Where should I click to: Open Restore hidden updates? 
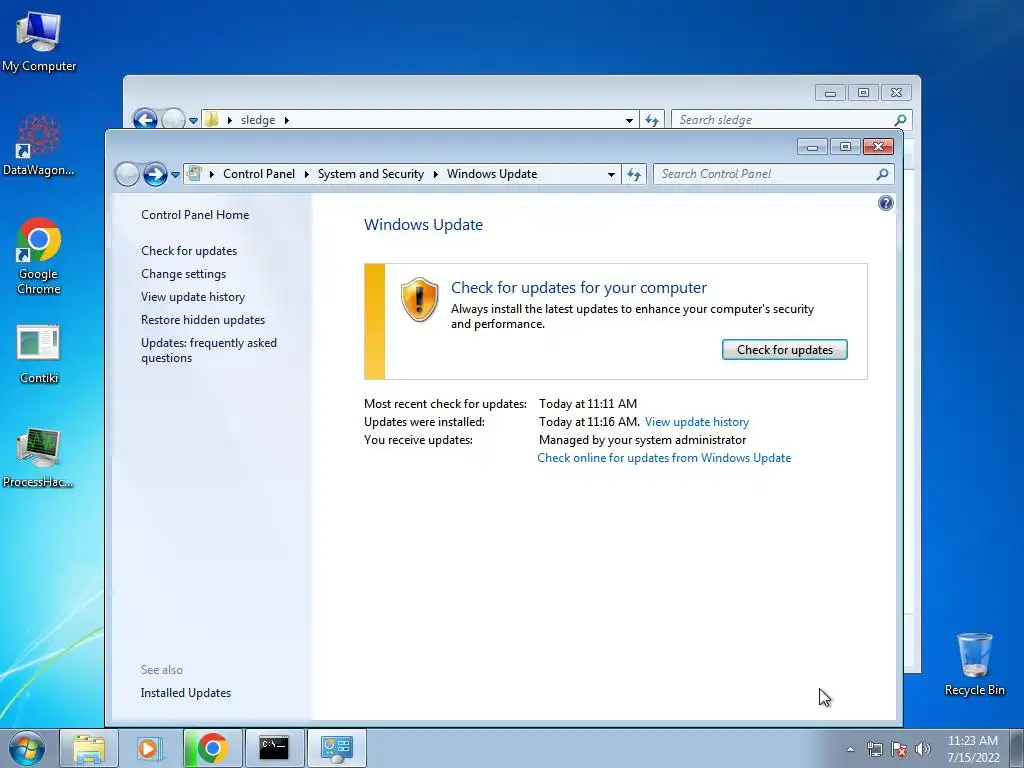pos(202,319)
